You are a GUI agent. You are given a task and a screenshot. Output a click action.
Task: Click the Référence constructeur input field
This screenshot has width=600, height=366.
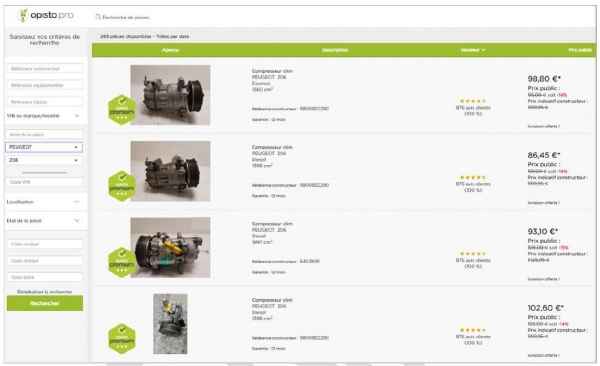pos(45,69)
